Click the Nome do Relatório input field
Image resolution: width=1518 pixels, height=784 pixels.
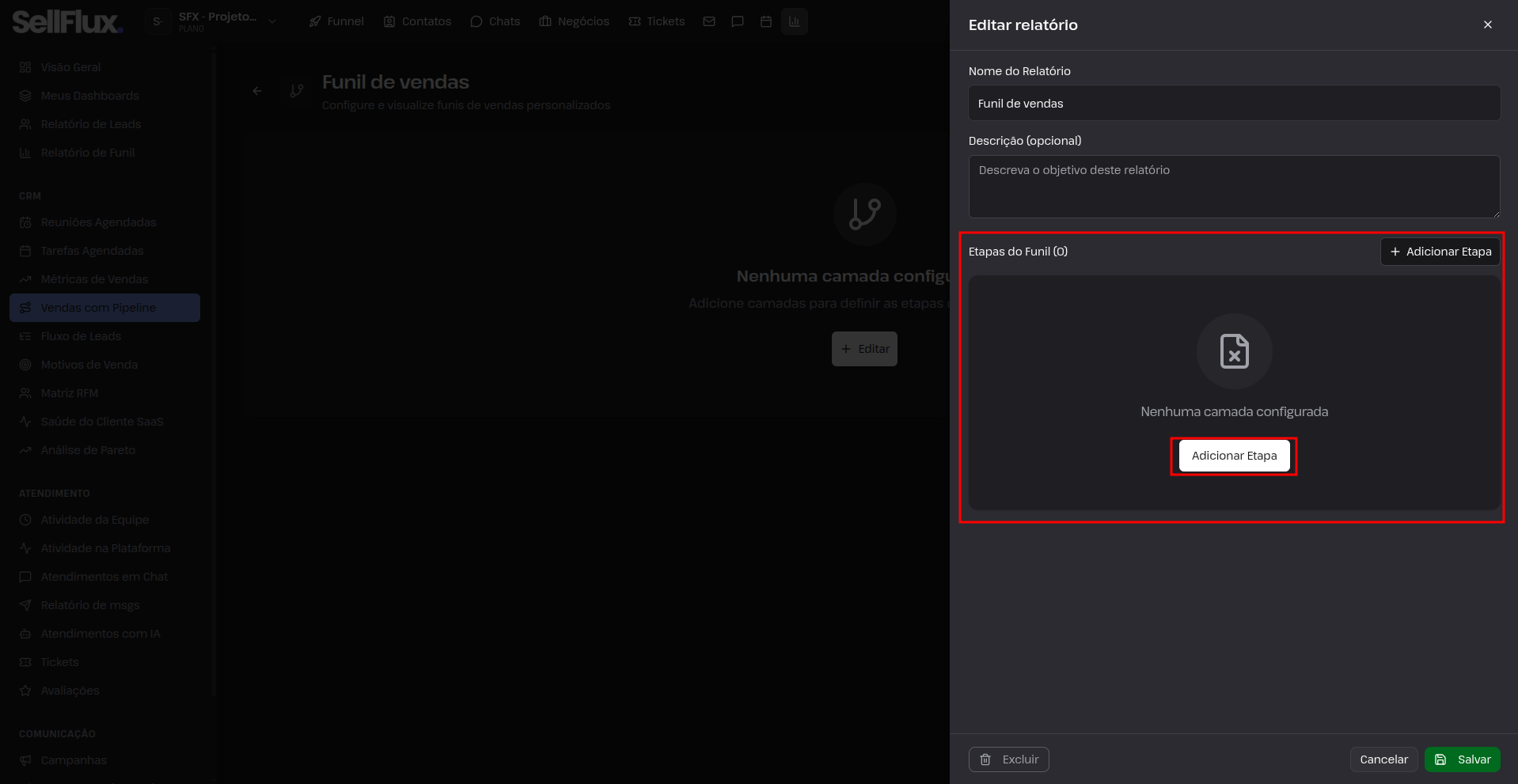pyautogui.click(x=1234, y=103)
